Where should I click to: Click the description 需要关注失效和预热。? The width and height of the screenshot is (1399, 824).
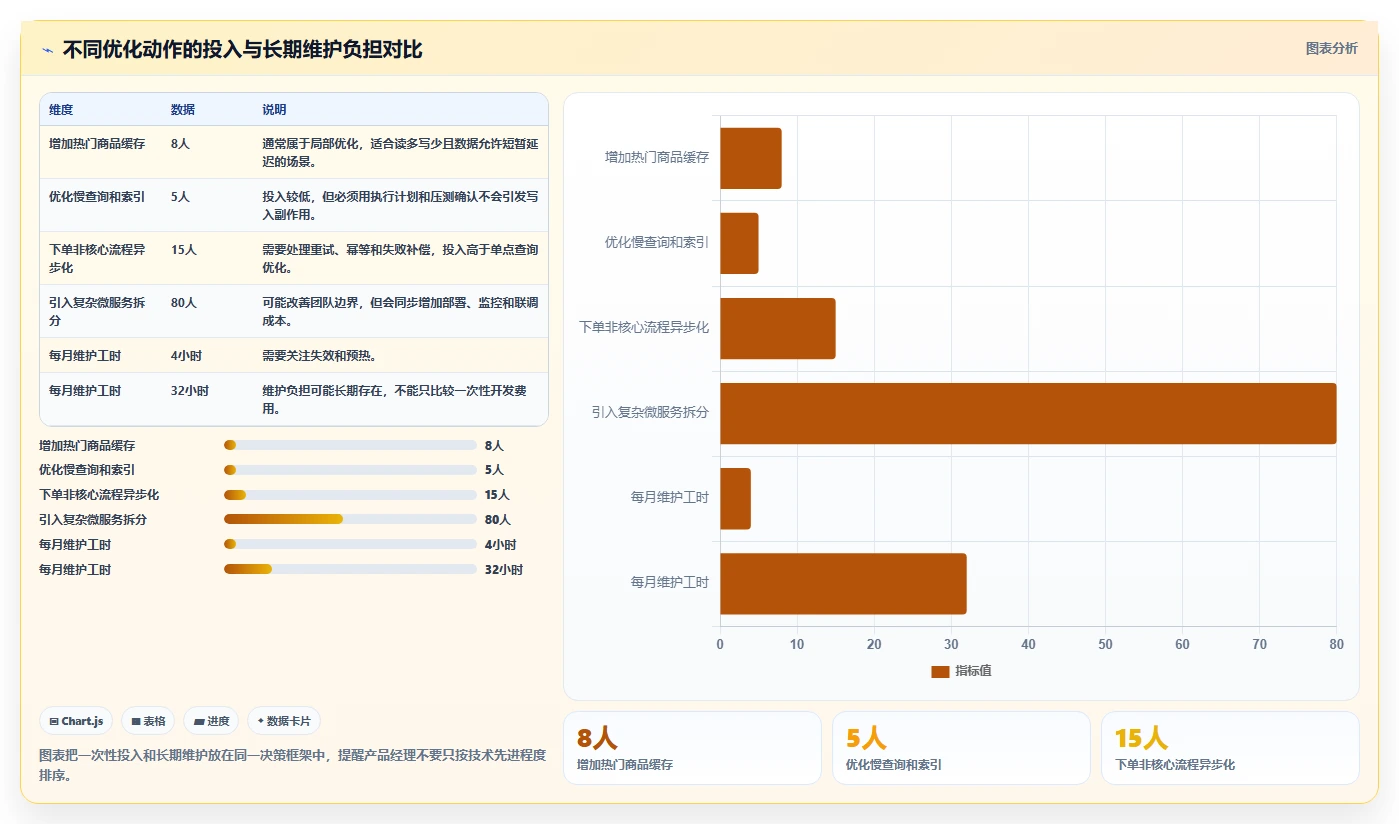(319, 355)
